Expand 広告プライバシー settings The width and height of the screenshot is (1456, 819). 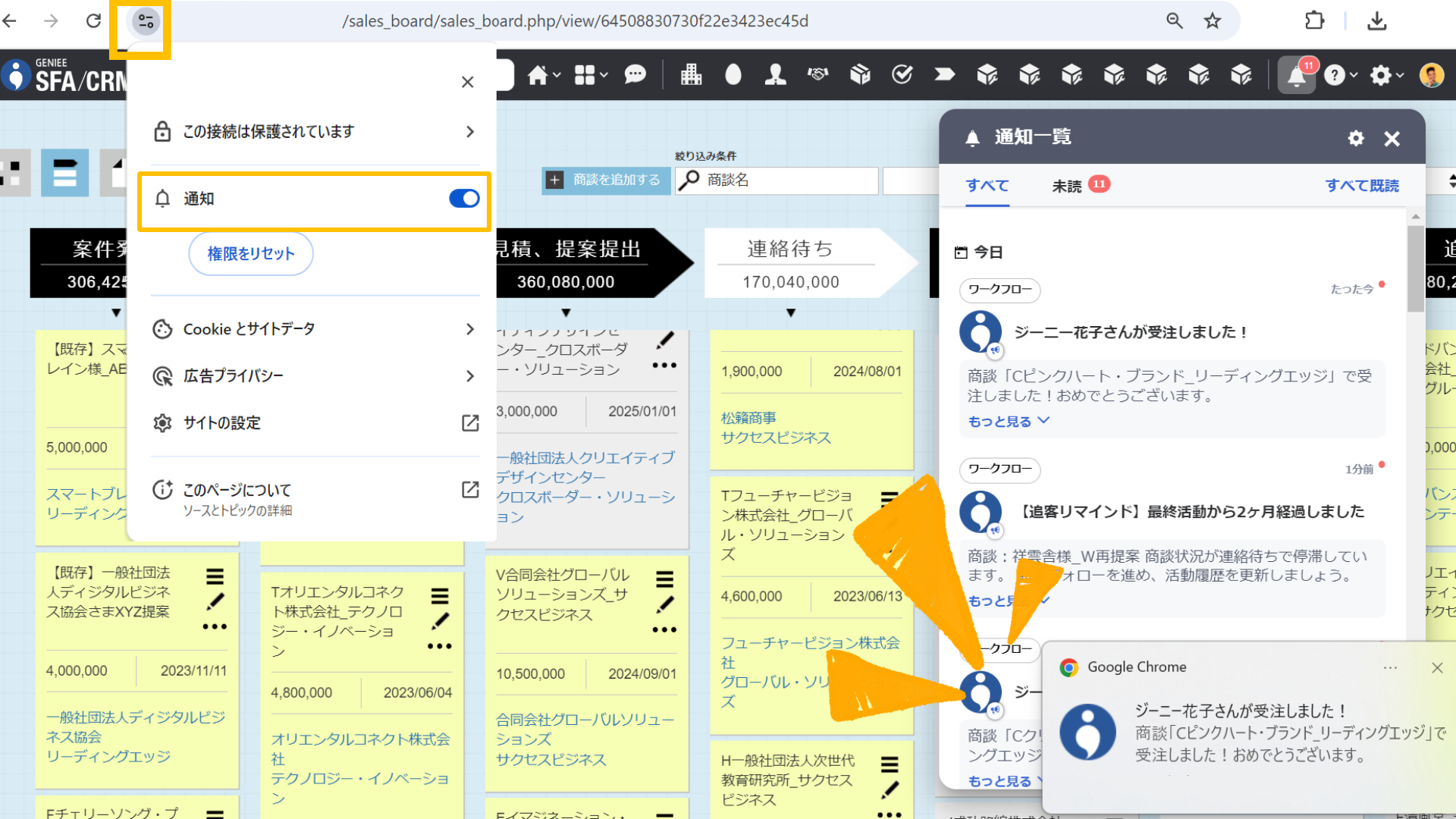315,376
